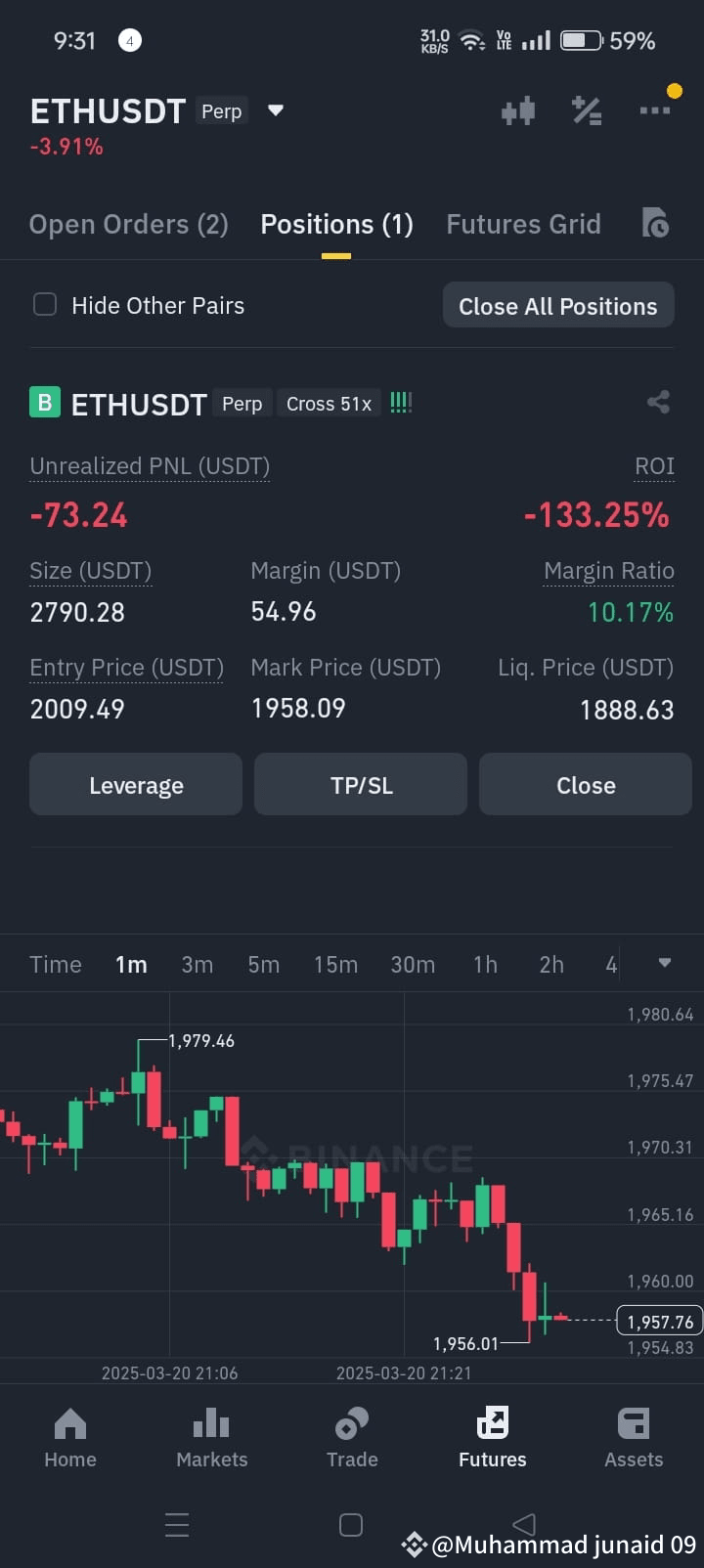This screenshot has height=1568, width=704.
Task: Select the Positions (1) tab
Action: coord(336,224)
